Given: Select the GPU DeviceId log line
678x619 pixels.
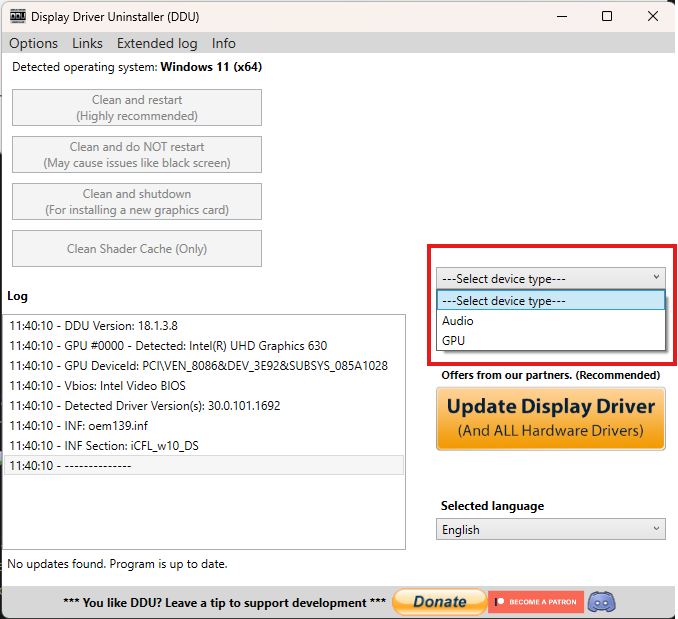Looking at the screenshot, I should point(204,366).
